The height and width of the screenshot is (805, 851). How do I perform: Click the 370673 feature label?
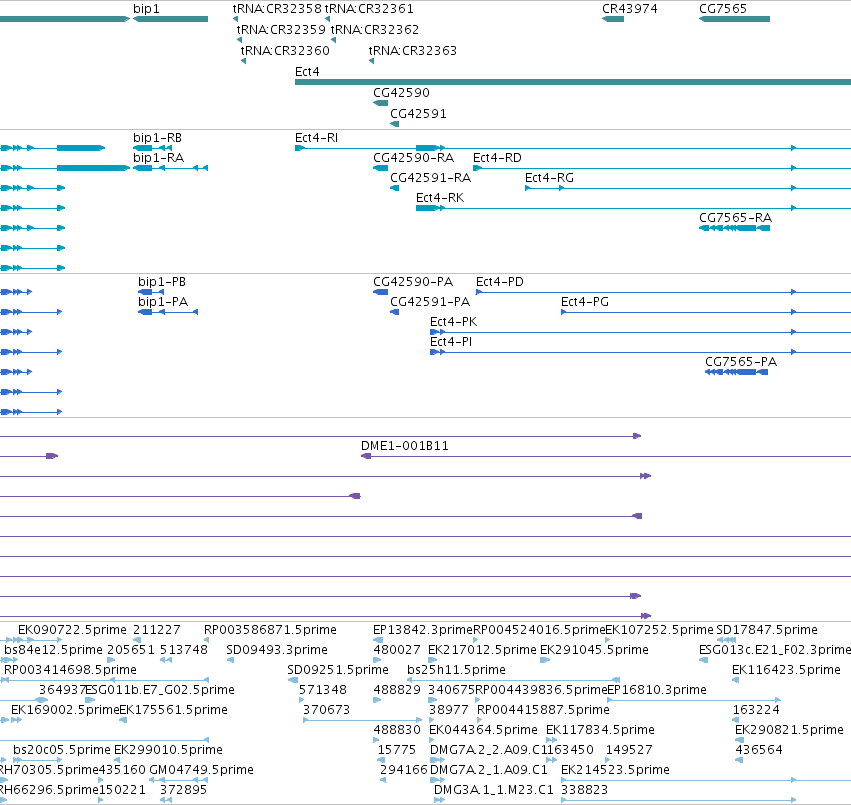point(327,710)
